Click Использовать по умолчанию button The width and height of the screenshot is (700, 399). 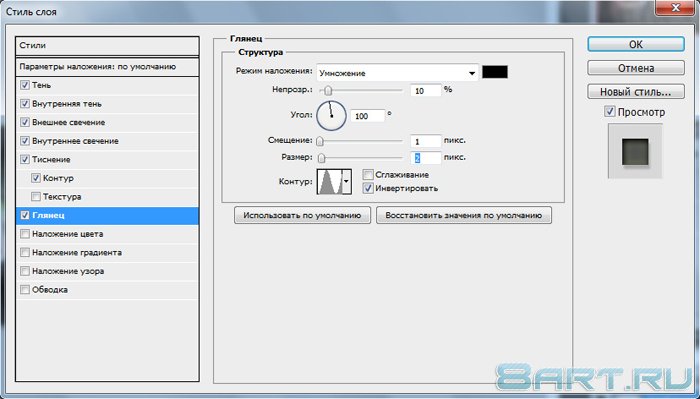coord(302,215)
